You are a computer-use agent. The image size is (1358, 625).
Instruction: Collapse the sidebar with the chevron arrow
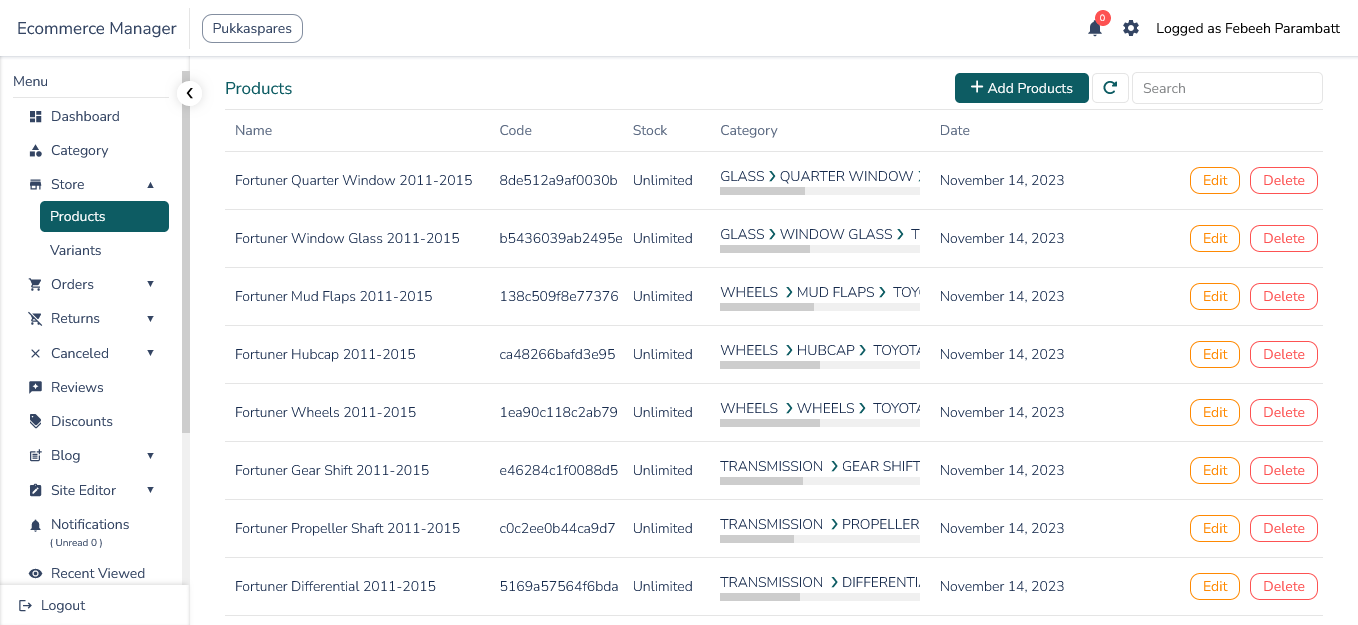tap(189, 93)
